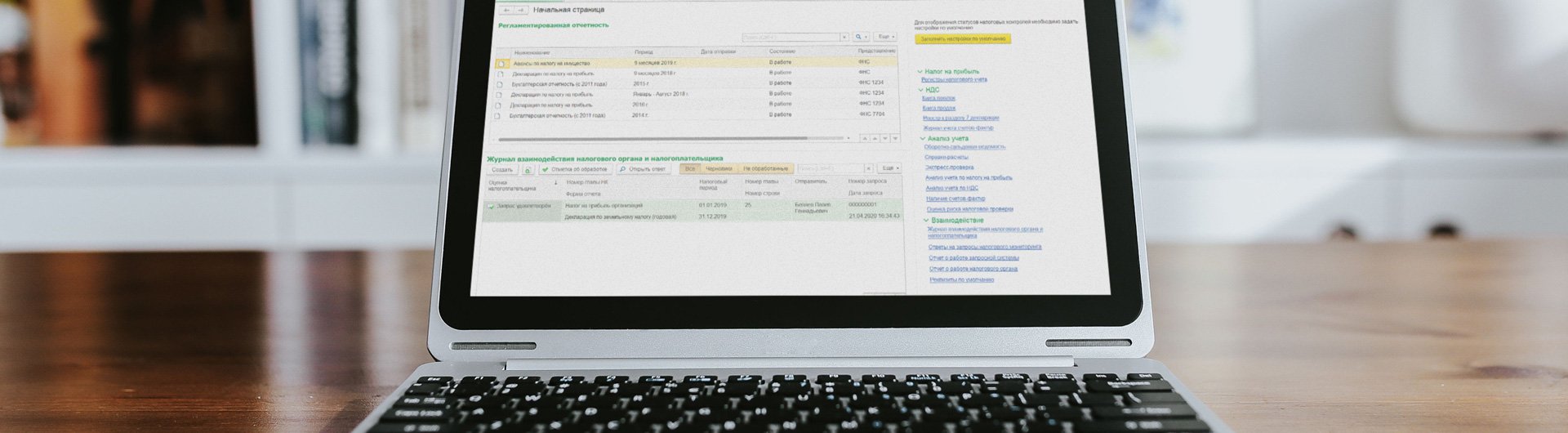The width and height of the screenshot is (1568, 433).
Task: Click the Запрос удовлетворён status icon
Action: pos(491,207)
